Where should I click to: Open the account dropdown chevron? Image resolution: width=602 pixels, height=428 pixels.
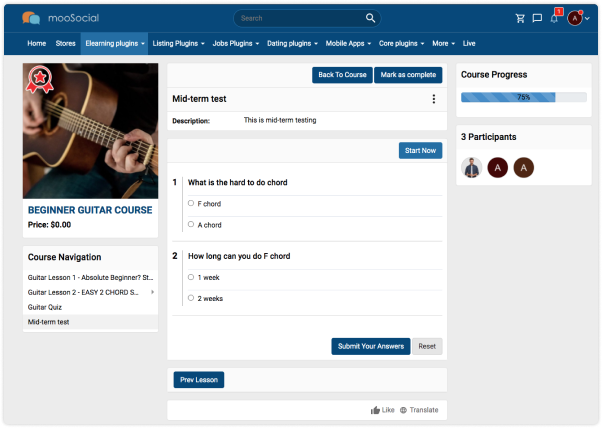pyautogui.click(x=587, y=18)
